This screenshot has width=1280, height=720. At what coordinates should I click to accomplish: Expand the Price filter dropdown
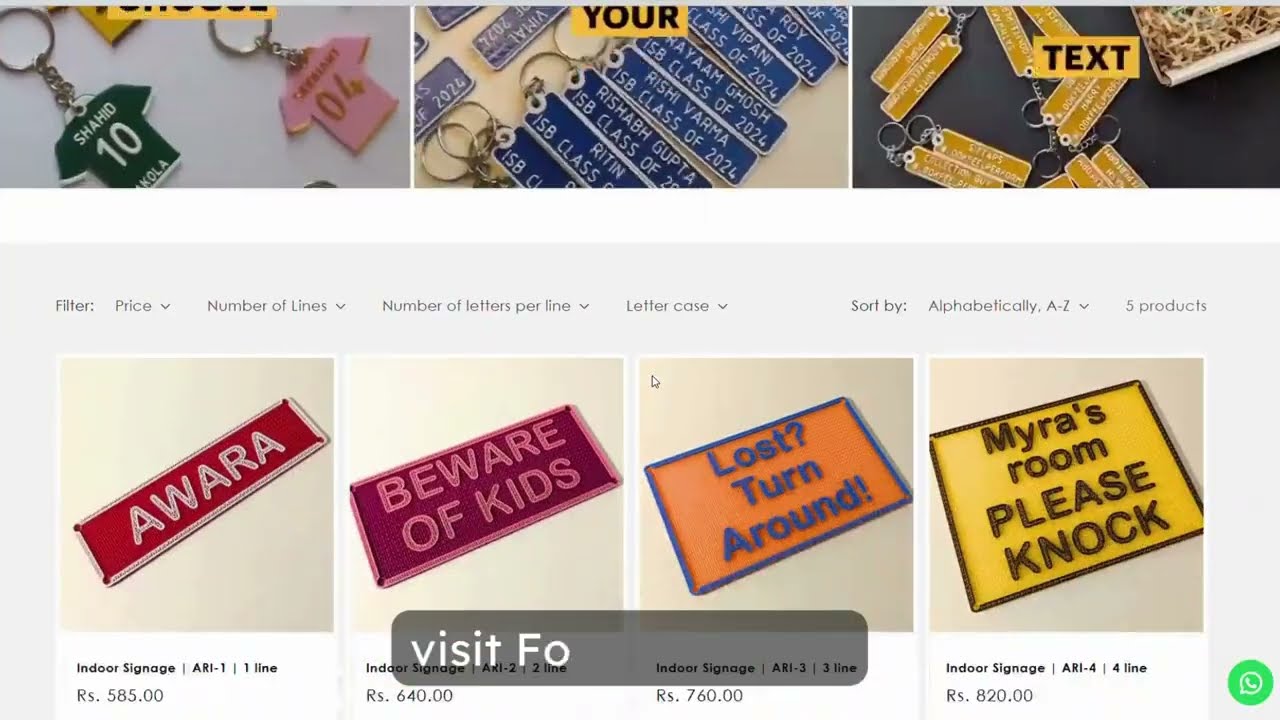142,306
